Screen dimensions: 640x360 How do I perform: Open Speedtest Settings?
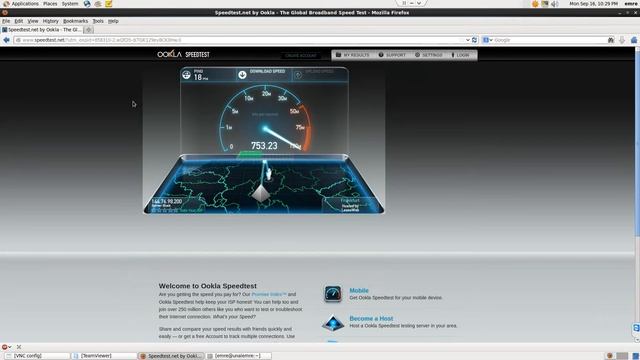429,55
